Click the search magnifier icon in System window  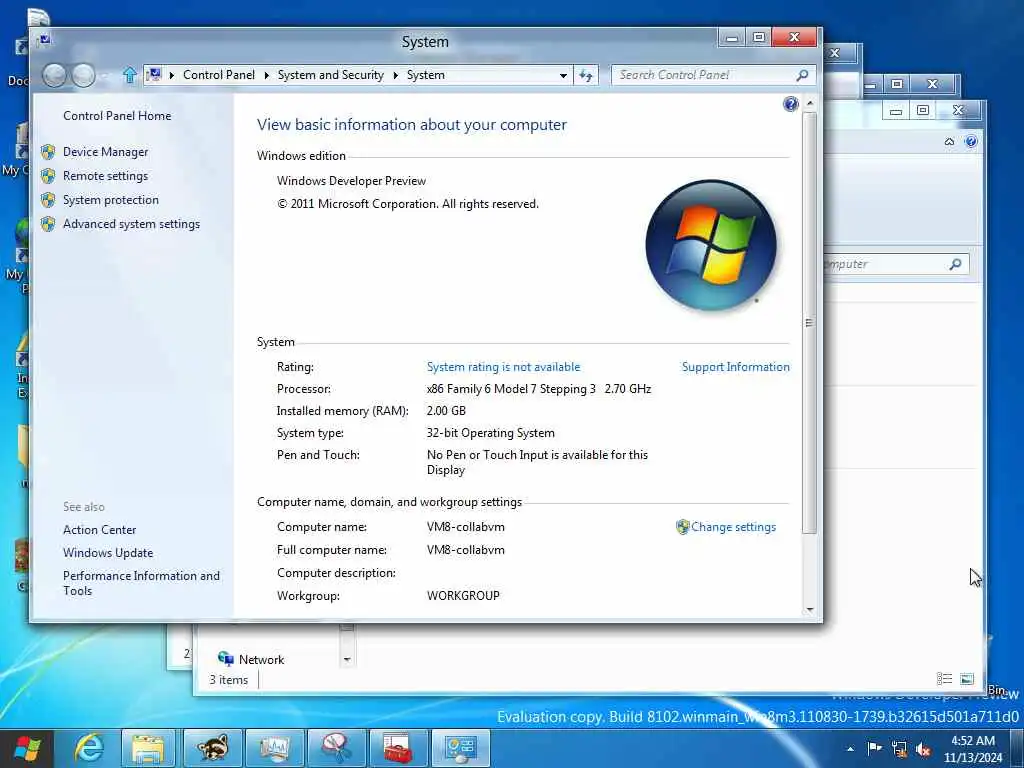point(803,75)
